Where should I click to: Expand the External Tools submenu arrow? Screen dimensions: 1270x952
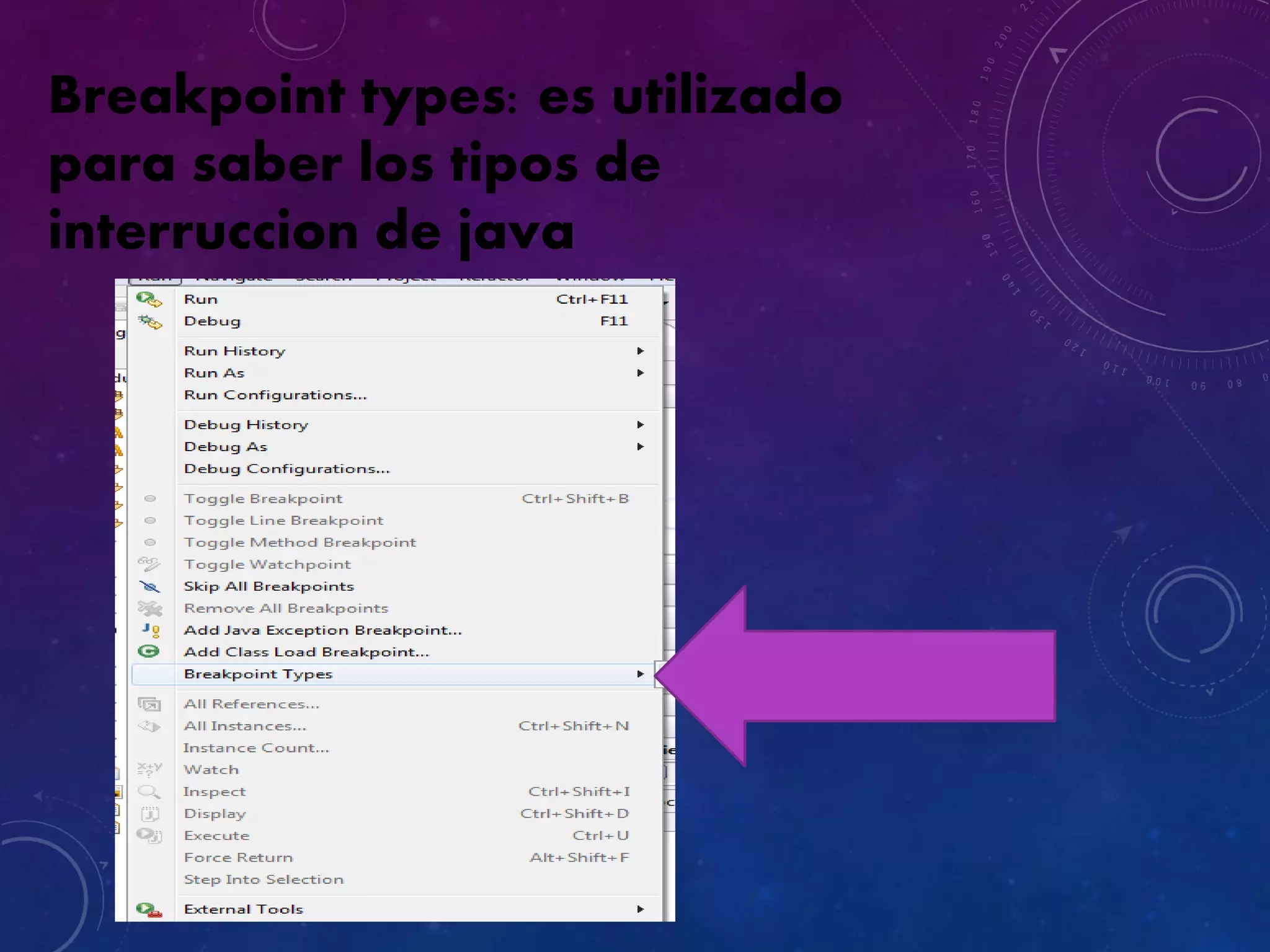pos(641,909)
